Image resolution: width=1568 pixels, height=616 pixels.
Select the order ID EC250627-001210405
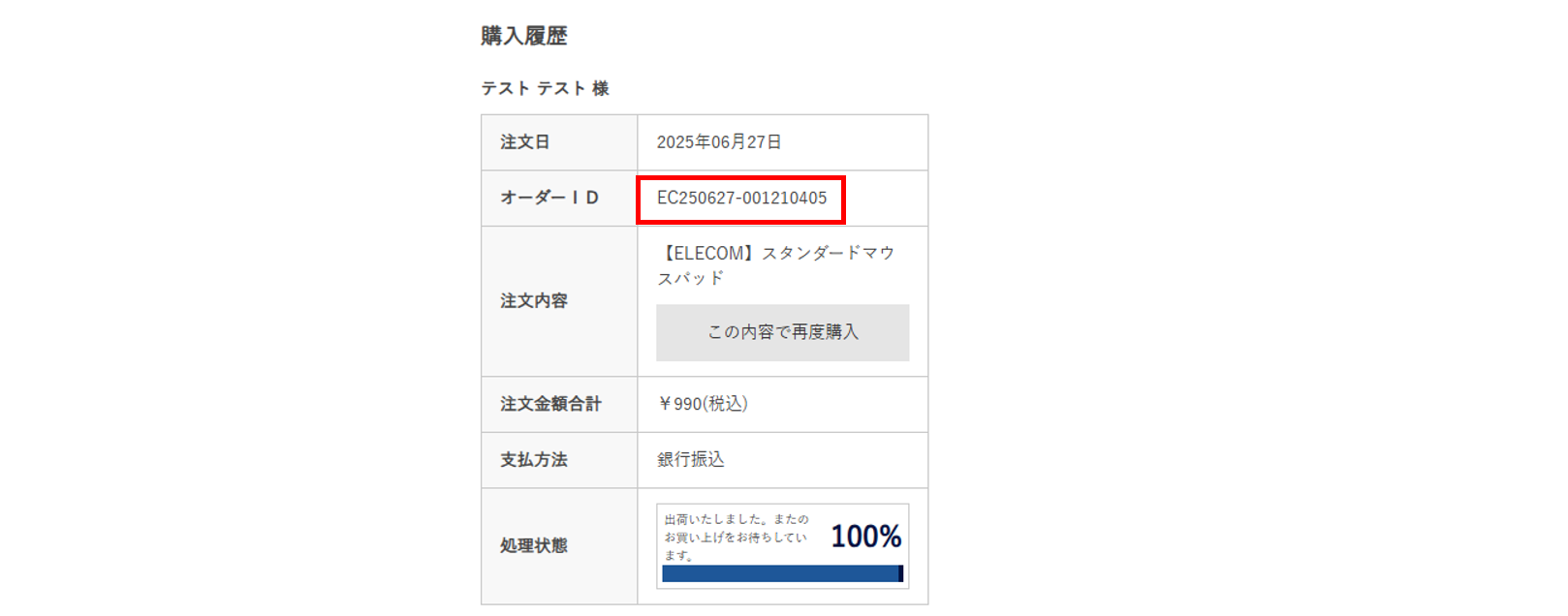[x=741, y=198]
